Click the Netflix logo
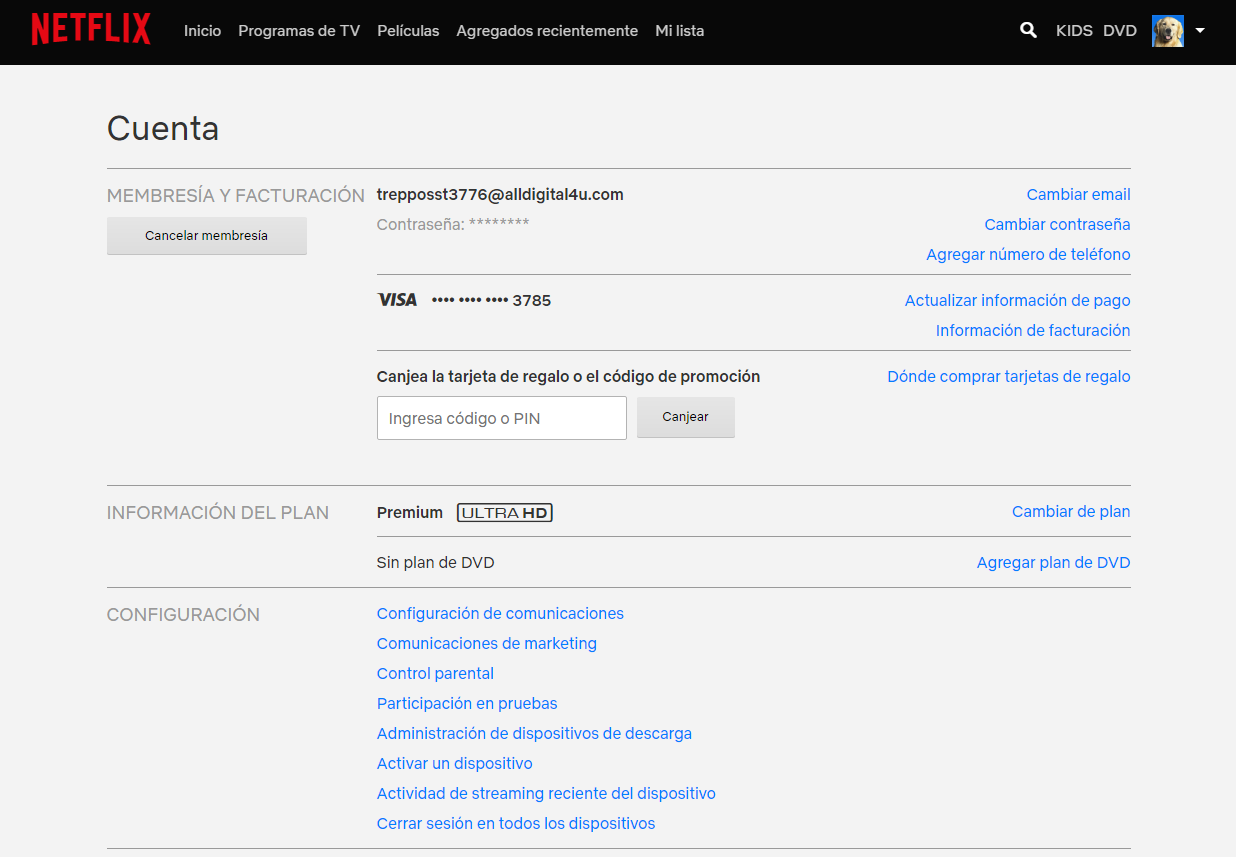Screen dimensions: 1236x857 (91, 30)
